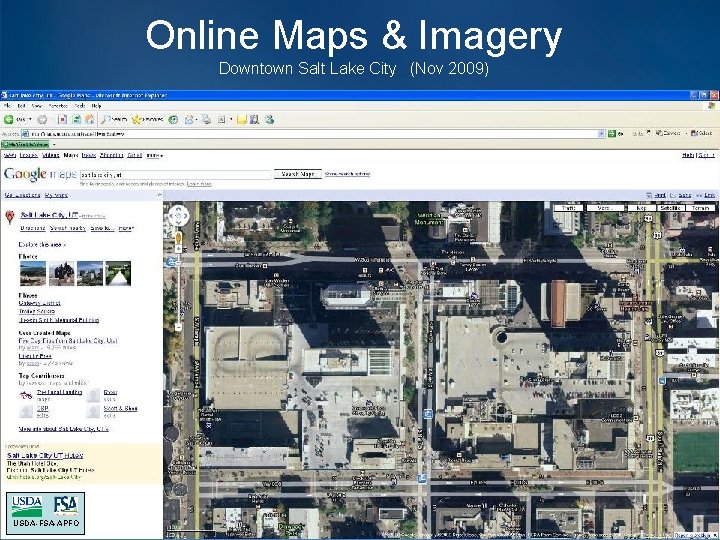Open the first photo thumbnail under Photos
Viewport: 720px width, 540px height.
point(33,273)
